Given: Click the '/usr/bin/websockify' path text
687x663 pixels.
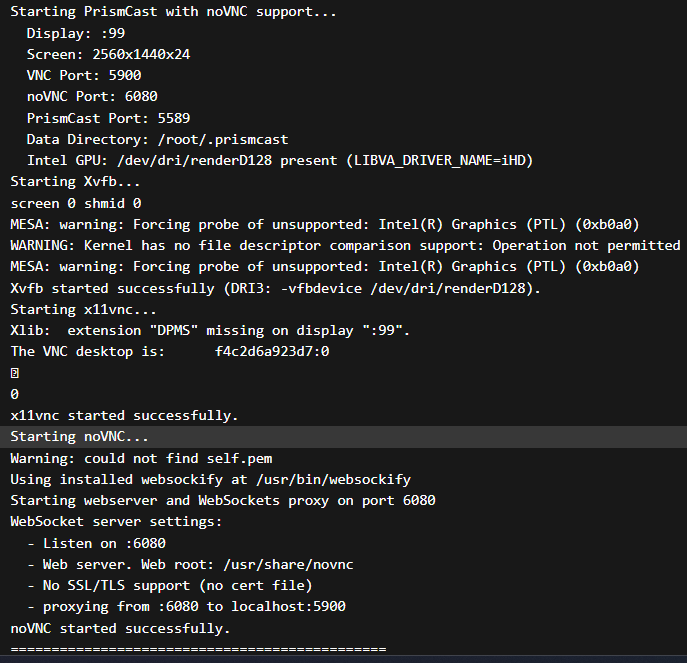Looking at the screenshot, I should coord(333,479).
